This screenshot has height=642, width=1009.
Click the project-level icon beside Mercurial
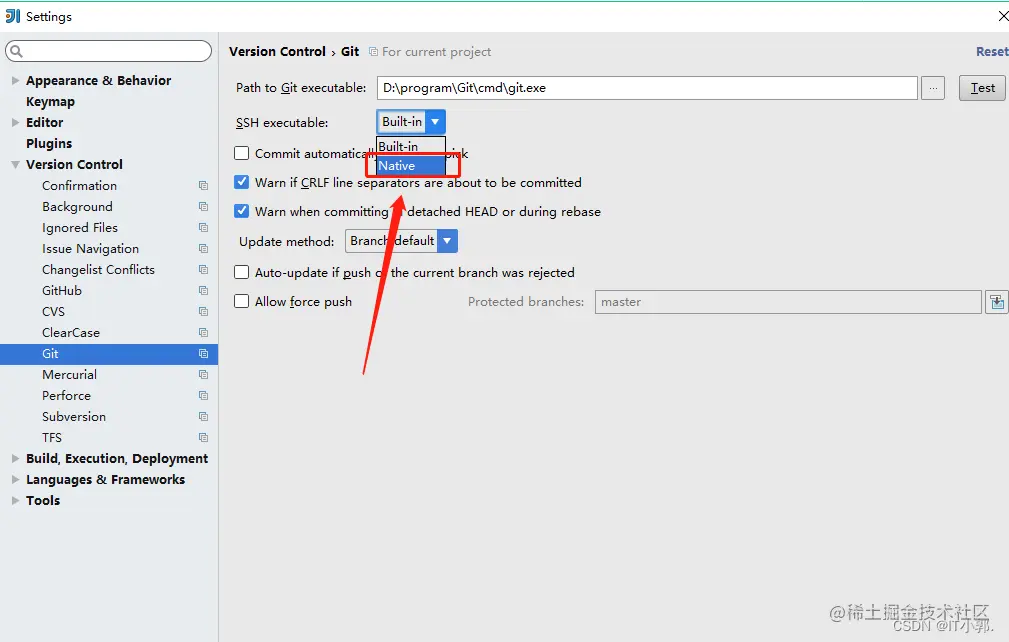(203, 374)
